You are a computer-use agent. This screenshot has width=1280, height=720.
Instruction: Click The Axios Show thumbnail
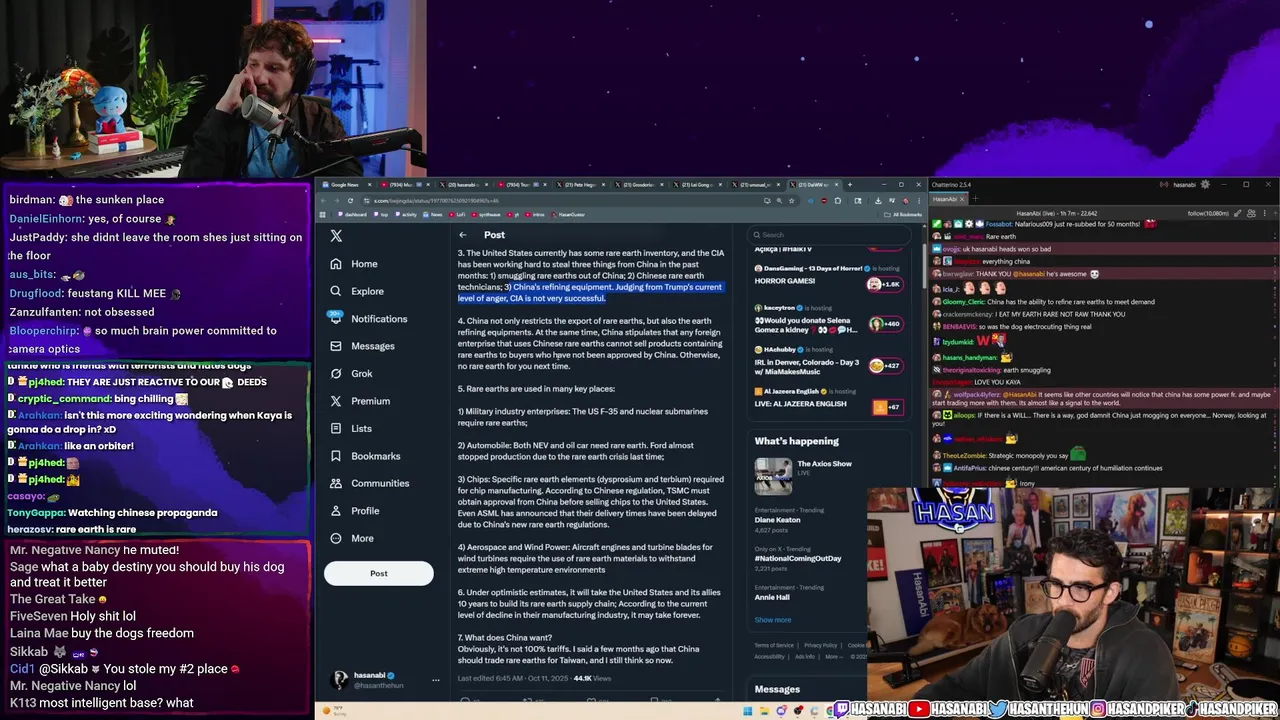[x=773, y=476]
